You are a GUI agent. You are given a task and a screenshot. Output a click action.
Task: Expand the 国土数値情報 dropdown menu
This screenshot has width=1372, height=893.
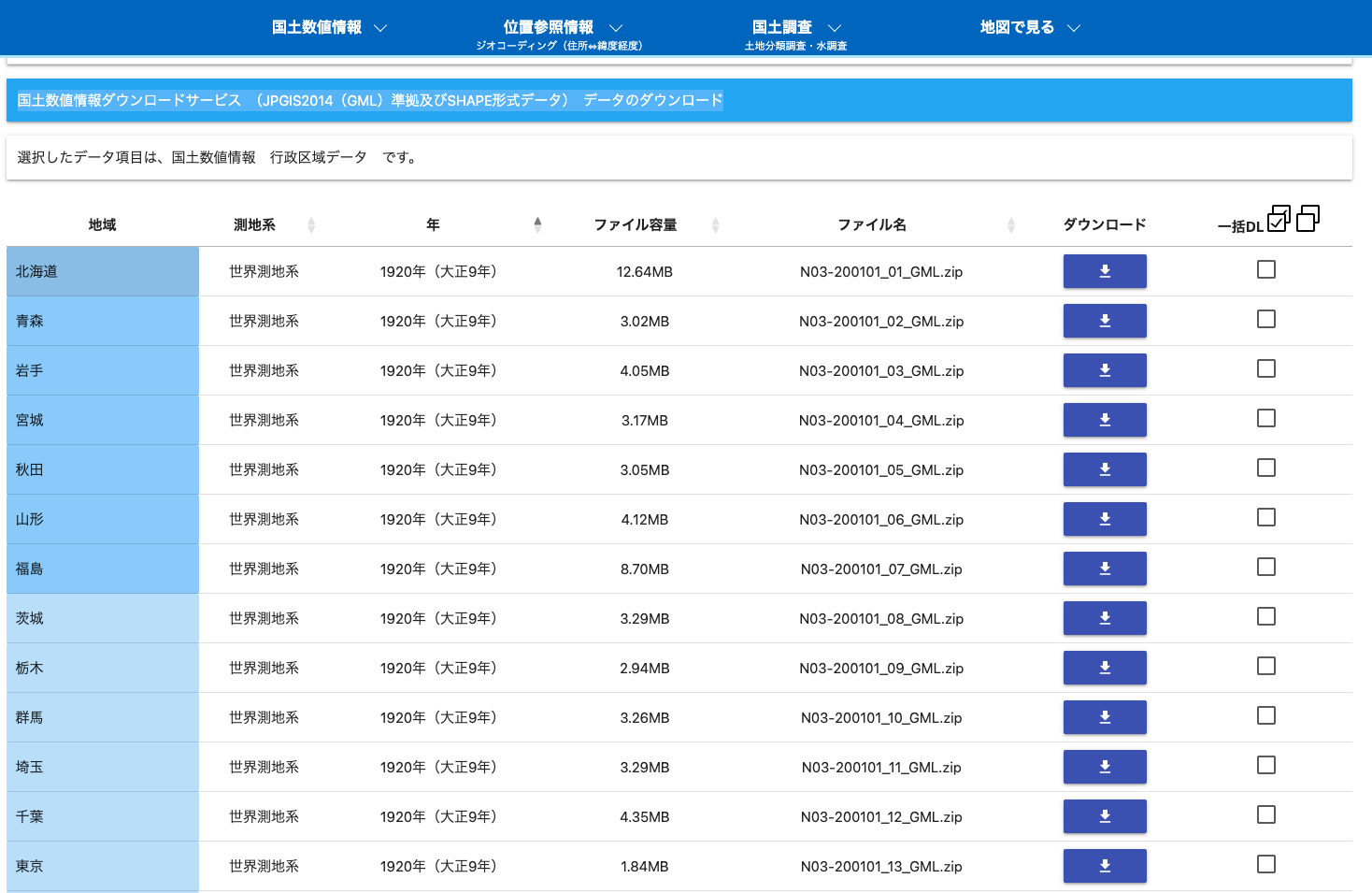tap(329, 28)
